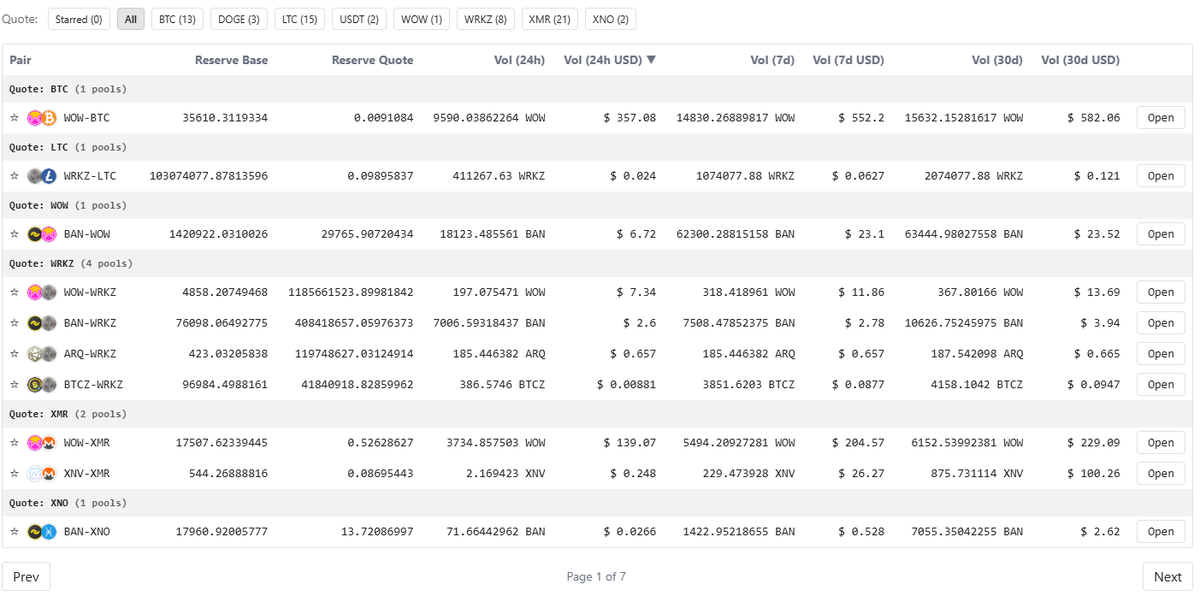The width and height of the screenshot is (1200, 596).
Task: Star the BTCZ-WRKZ pair
Action: click(x=14, y=384)
